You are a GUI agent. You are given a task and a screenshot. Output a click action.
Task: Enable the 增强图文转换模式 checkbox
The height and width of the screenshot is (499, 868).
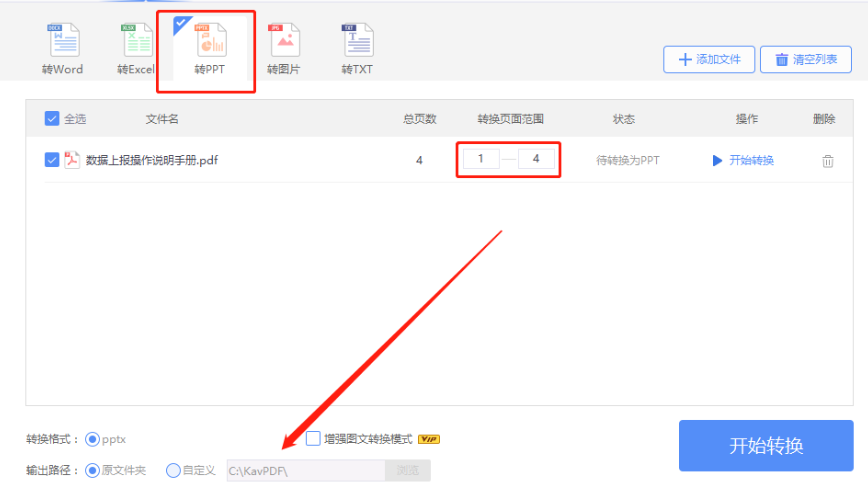pos(313,439)
